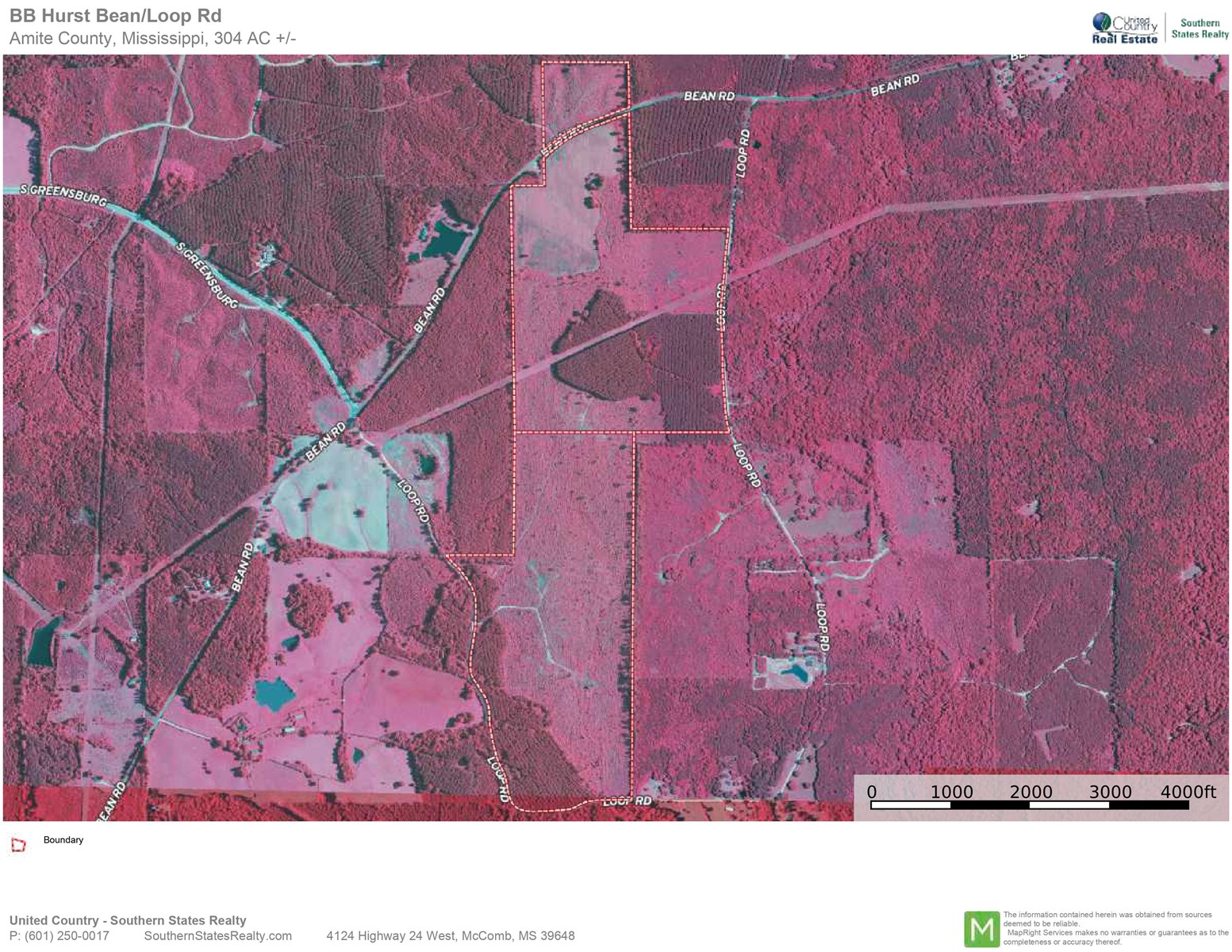The width and height of the screenshot is (1232, 952).
Task: Click the 2000 mark on scale bar
Action: tap(1031, 792)
